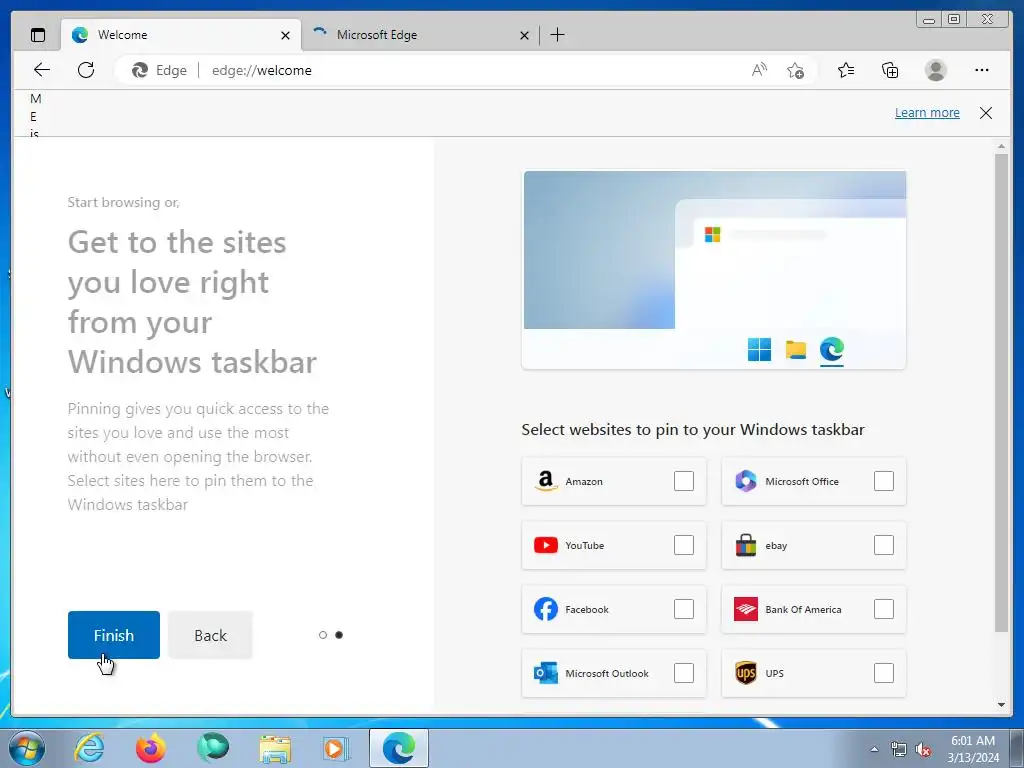Open the tab actions menu icon
Screen dimensions: 1024x768
point(38,35)
